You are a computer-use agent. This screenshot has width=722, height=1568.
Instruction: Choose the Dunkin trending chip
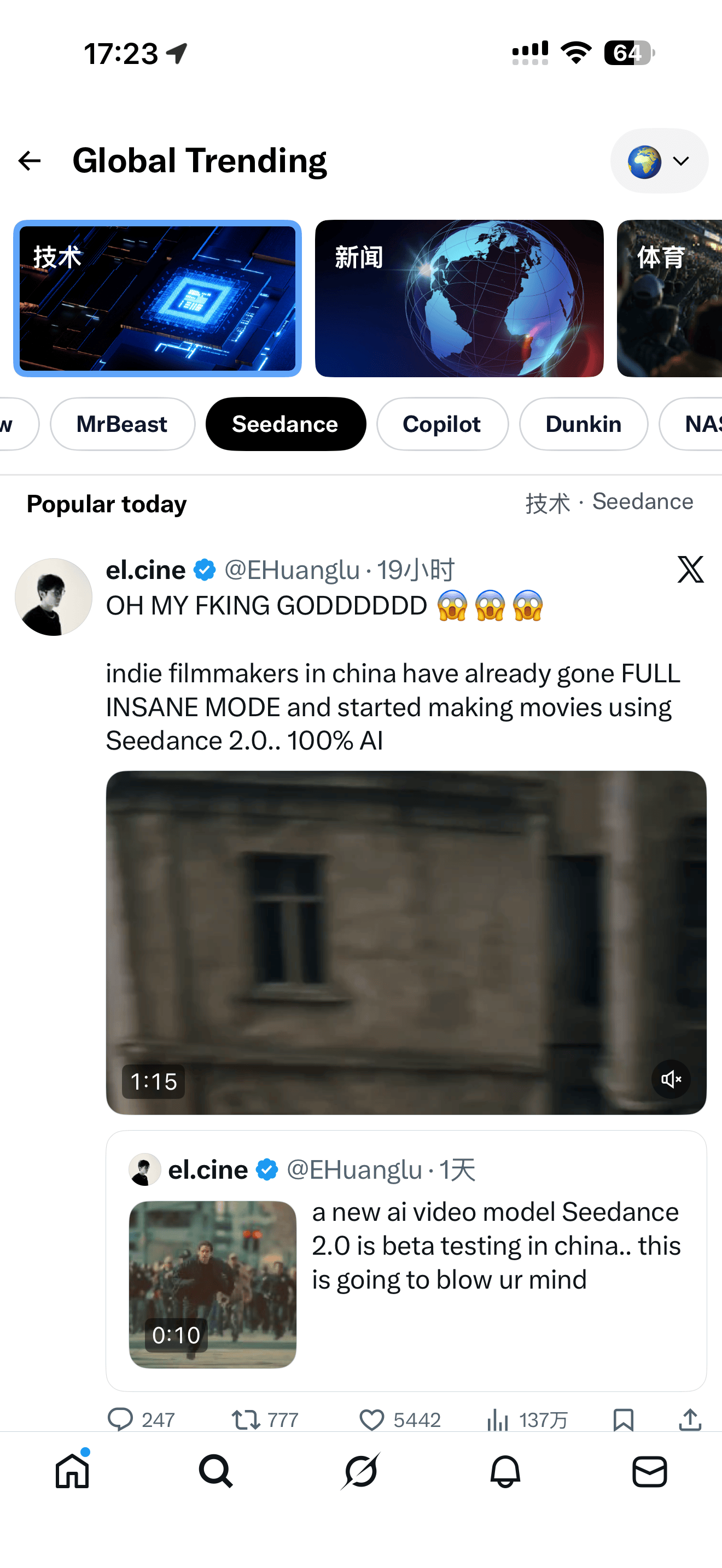[x=583, y=424]
